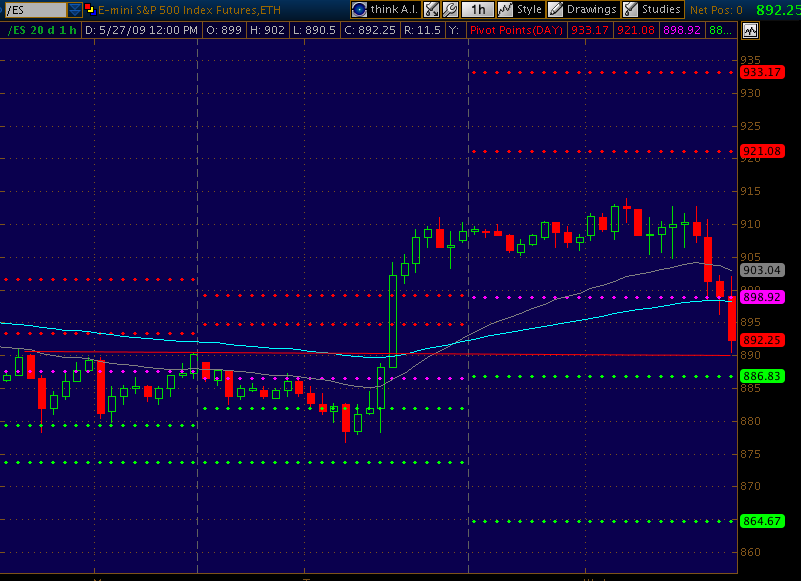Image resolution: width=801 pixels, height=581 pixels.
Task: Click the /ES 20 d 1 h chart label
Action: point(41,31)
